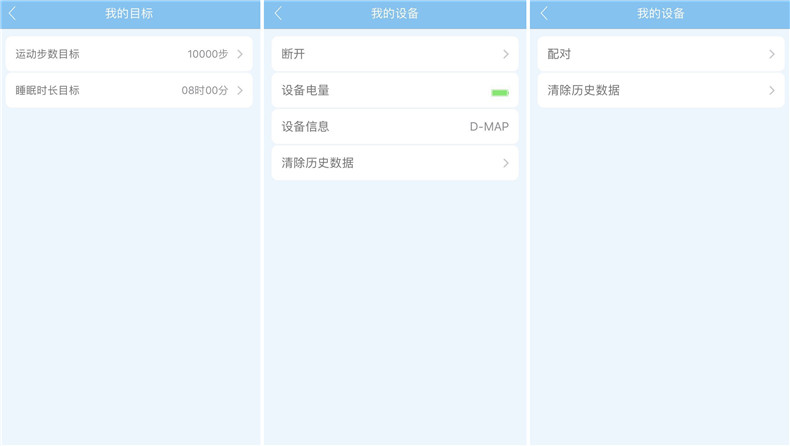The image size is (790, 446).
Task: Tap 清除历史数据 text on the right screen
Action: (x=583, y=90)
